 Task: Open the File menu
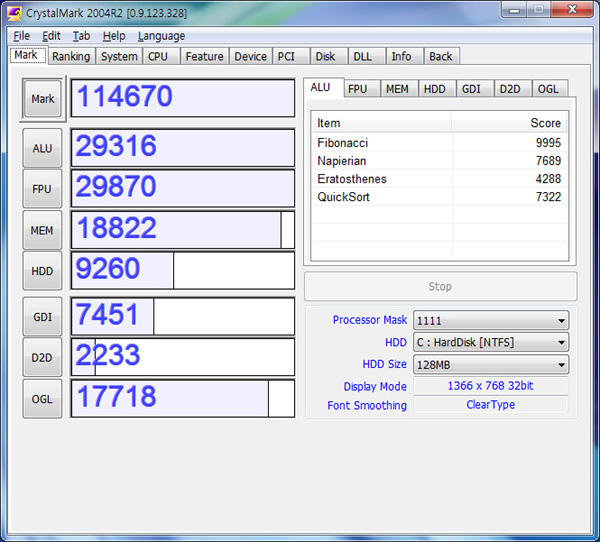pos(21,36)
